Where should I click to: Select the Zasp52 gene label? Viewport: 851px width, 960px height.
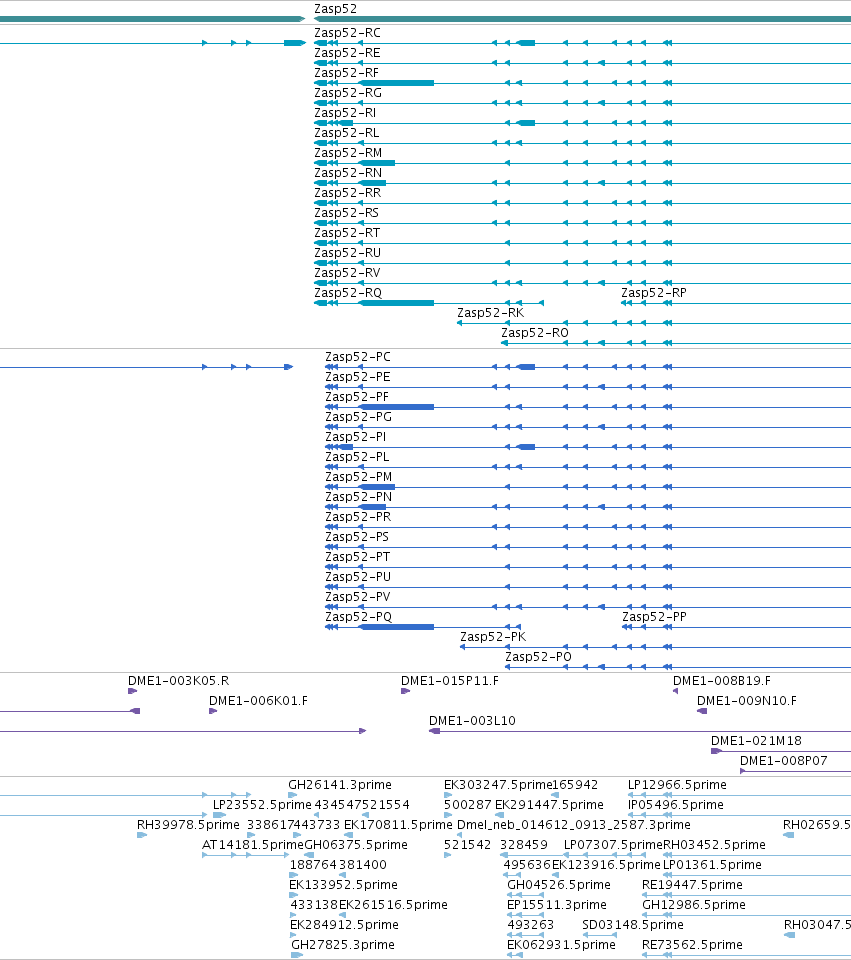coord(336,9)
